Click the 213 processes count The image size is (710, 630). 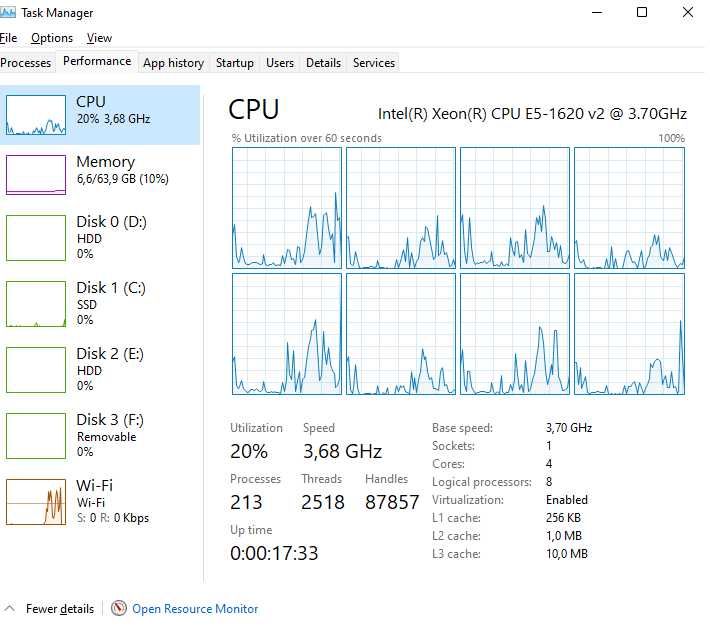(246, 502)
